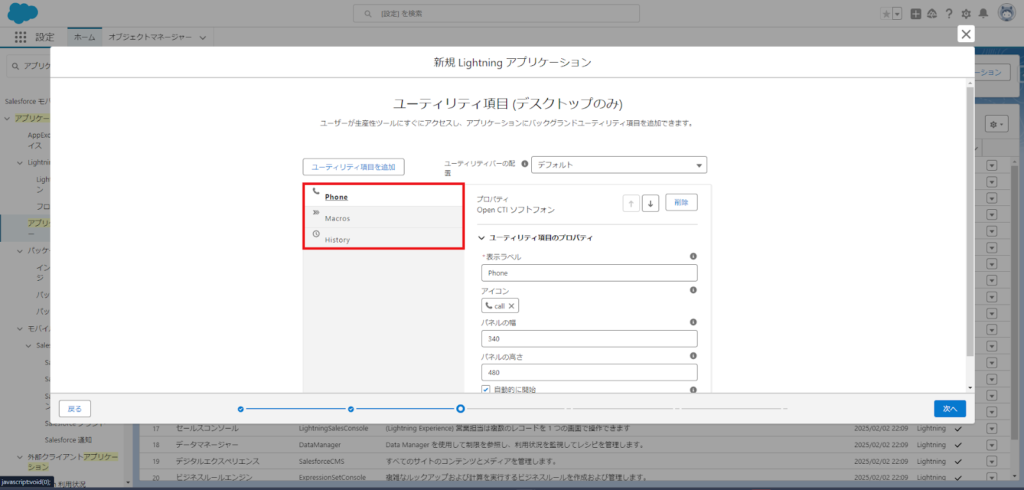This screenshot has height=490, width=1024.
Task: Click the History clock icon
Action: pos(316,234)
